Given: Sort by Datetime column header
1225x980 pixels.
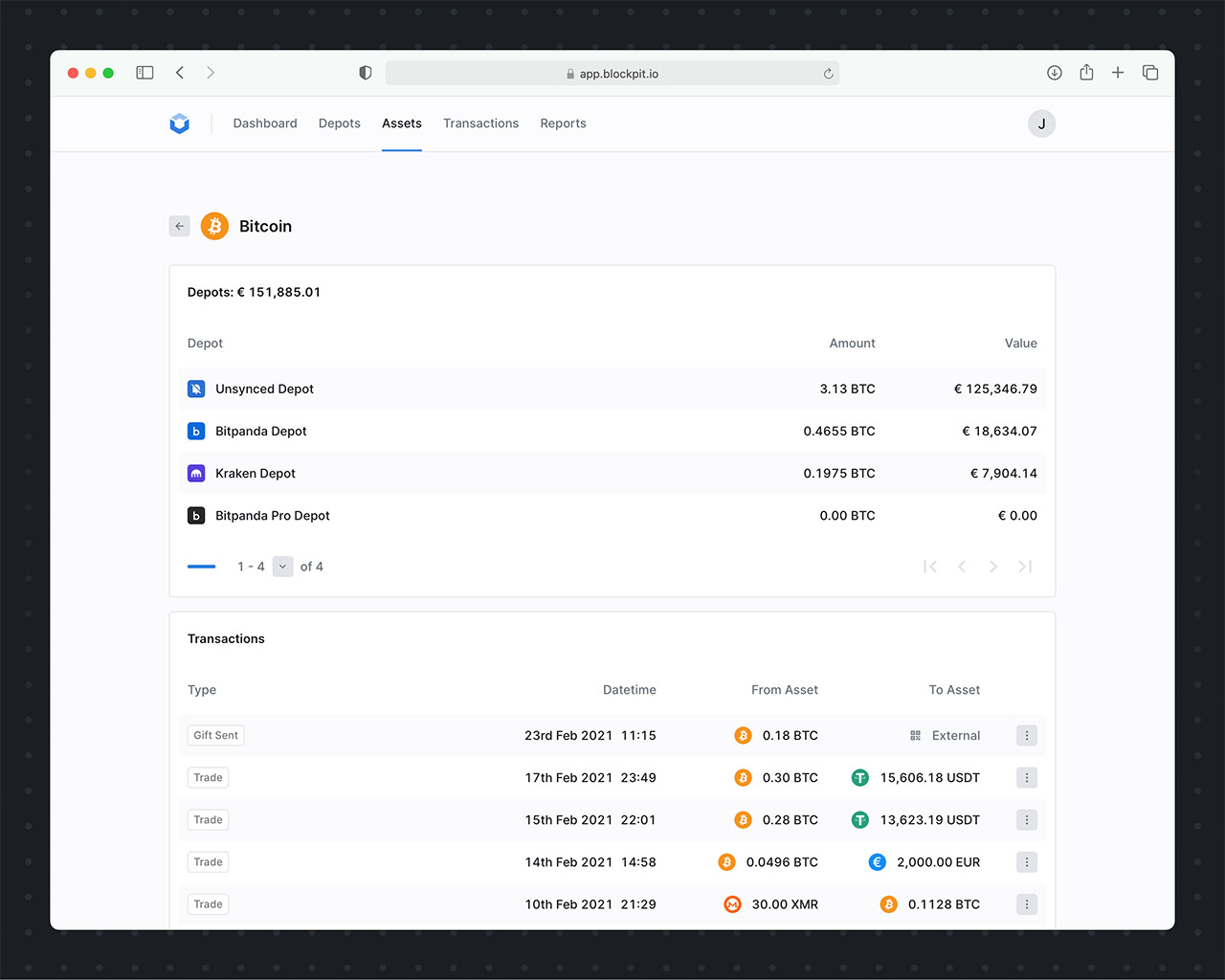Looking at the screenshot, I should coord(630,690).
